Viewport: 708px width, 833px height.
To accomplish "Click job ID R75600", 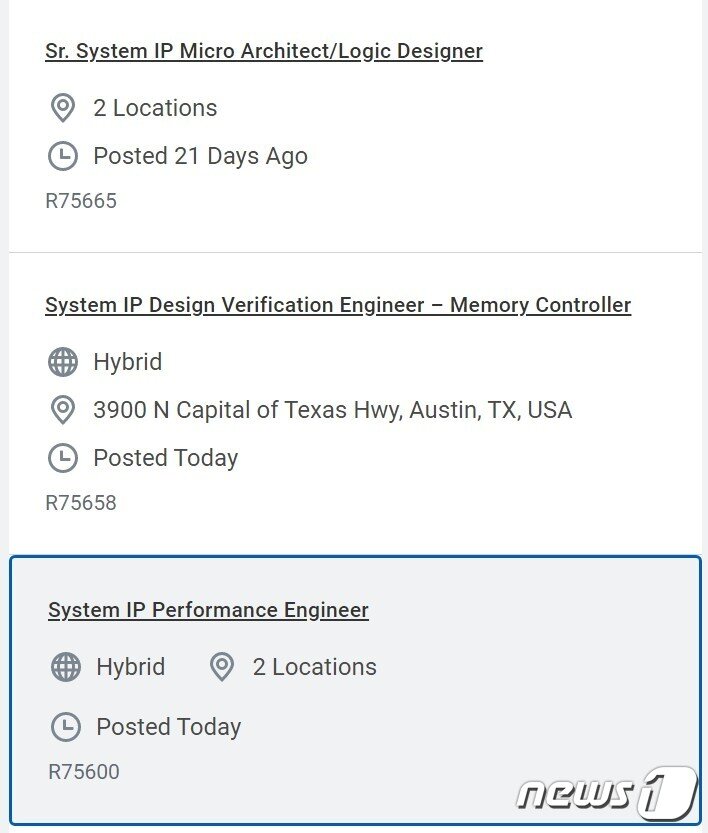I will point(84,772).
